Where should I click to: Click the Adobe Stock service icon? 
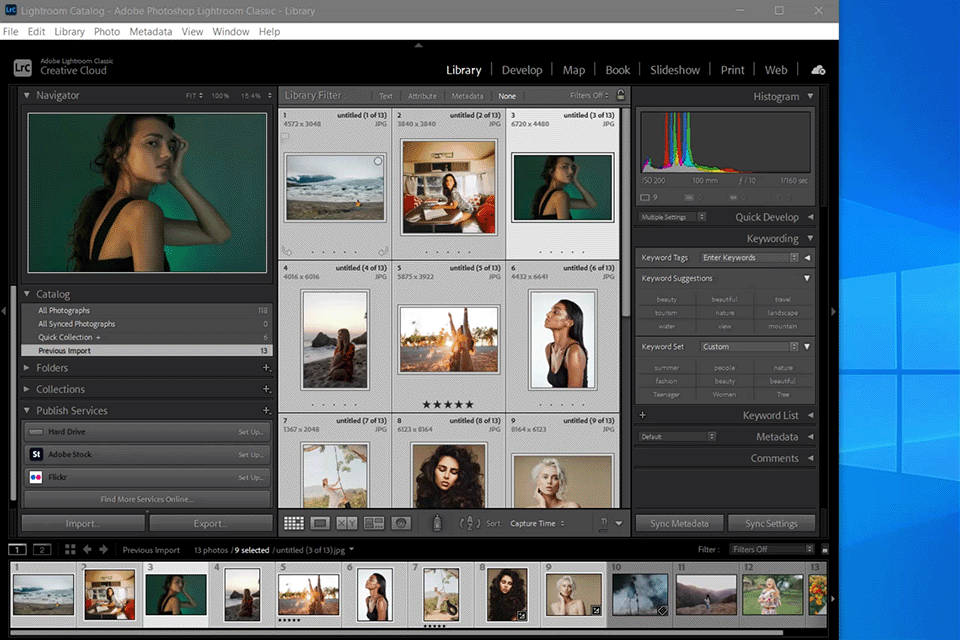[x=36, y=454]
